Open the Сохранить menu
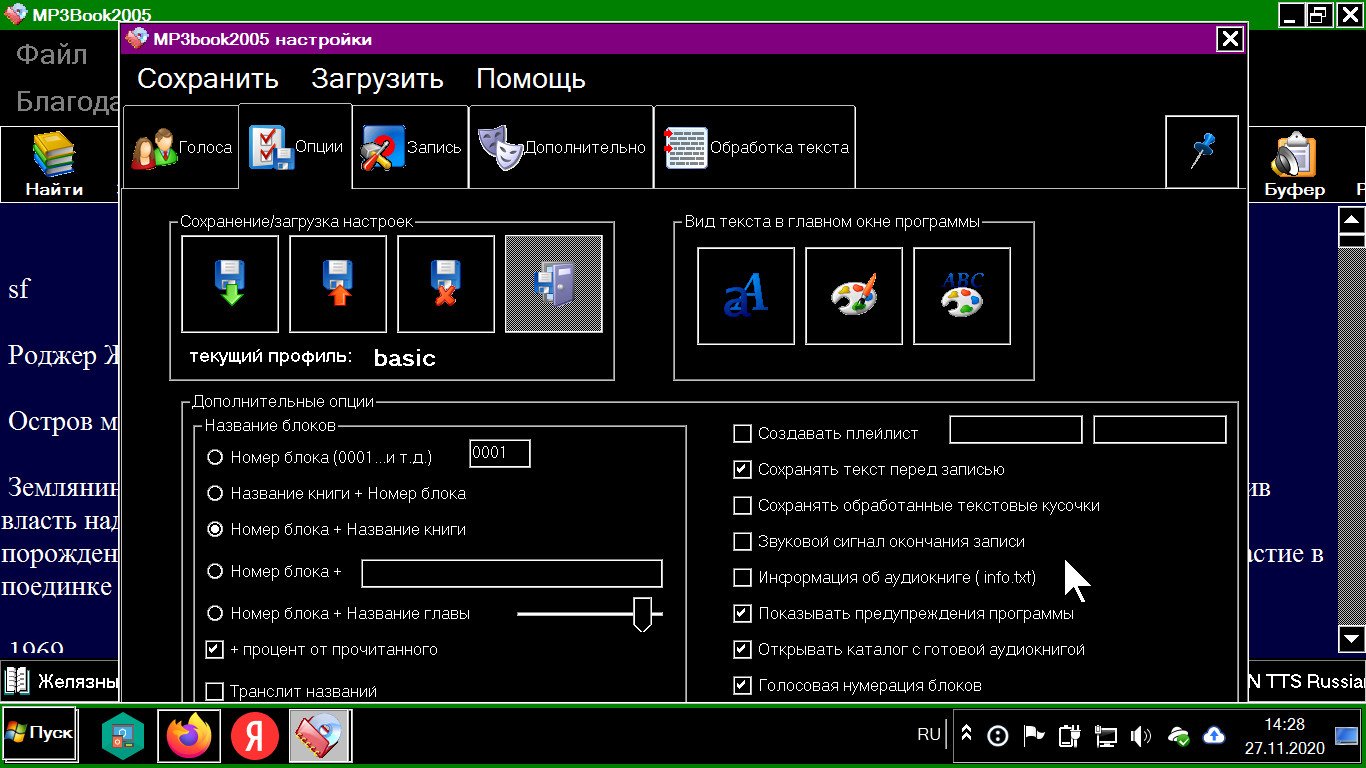This screenshot has width=1366, height=768. pos(208,79)
